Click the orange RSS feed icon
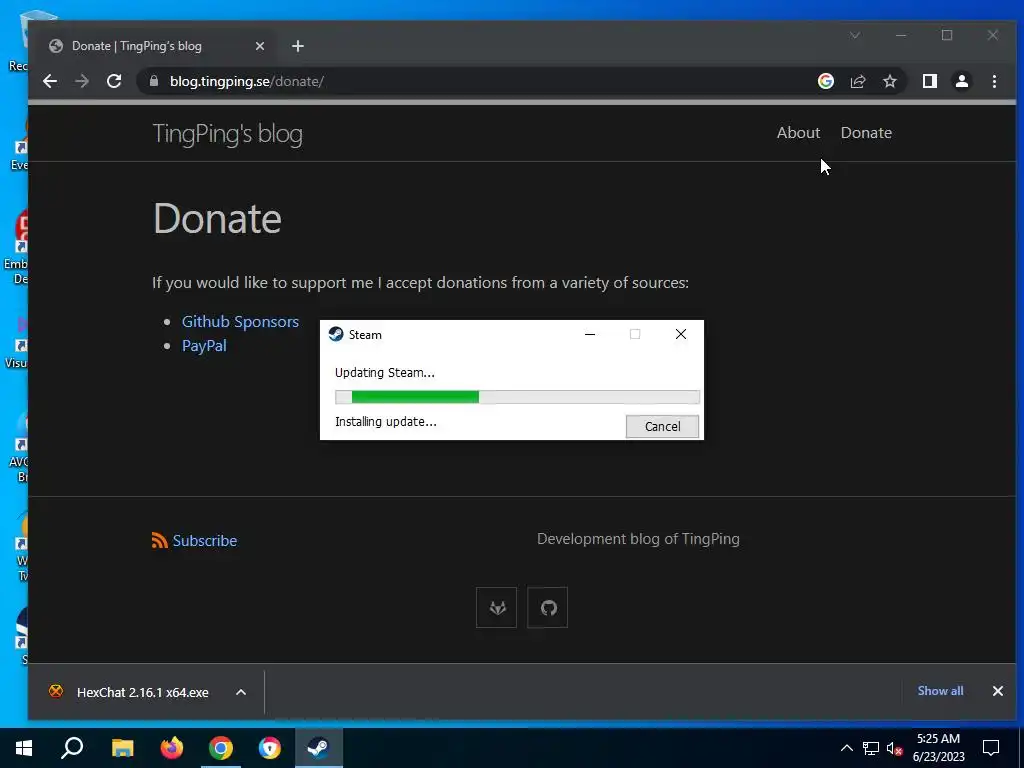 (x=159, y=540)
